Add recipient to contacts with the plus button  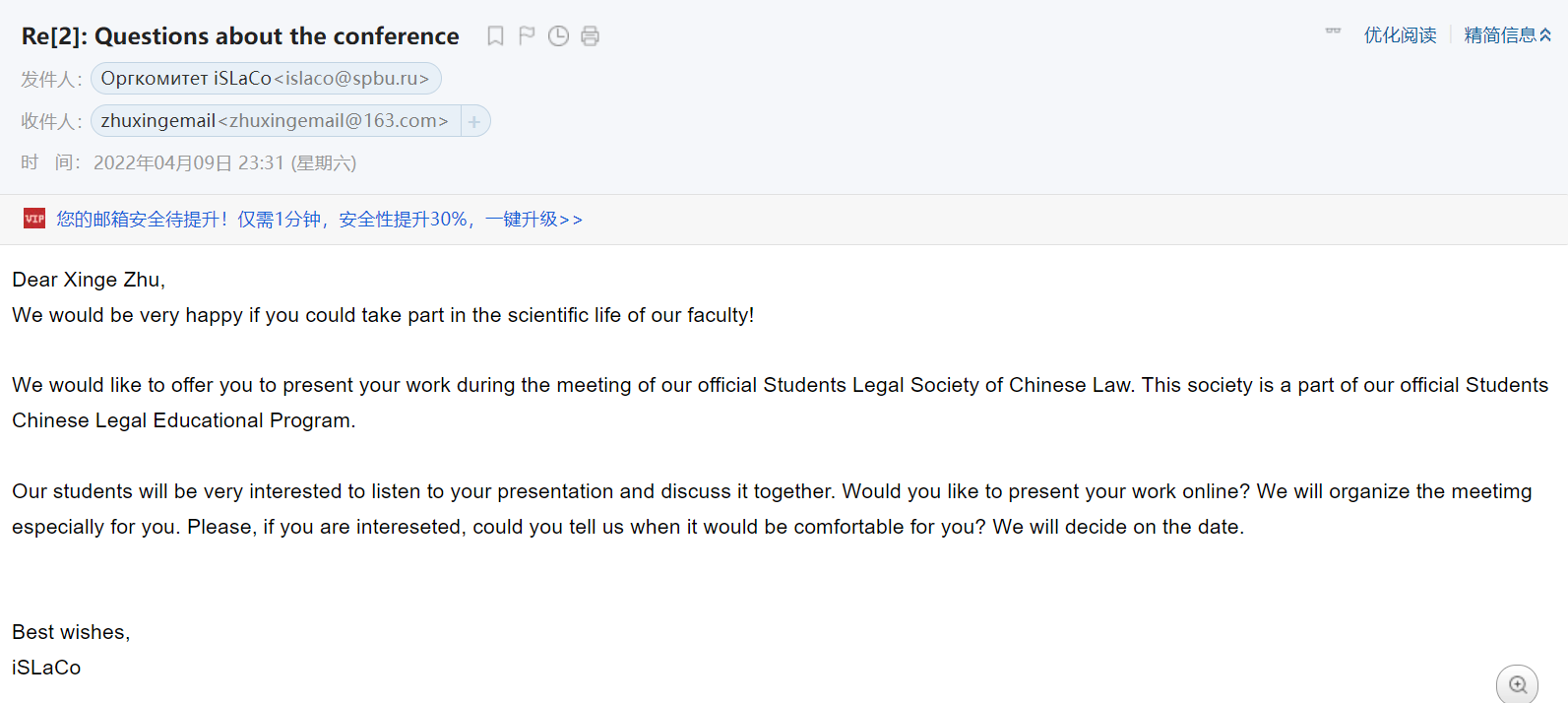click(x=474, y=121)
